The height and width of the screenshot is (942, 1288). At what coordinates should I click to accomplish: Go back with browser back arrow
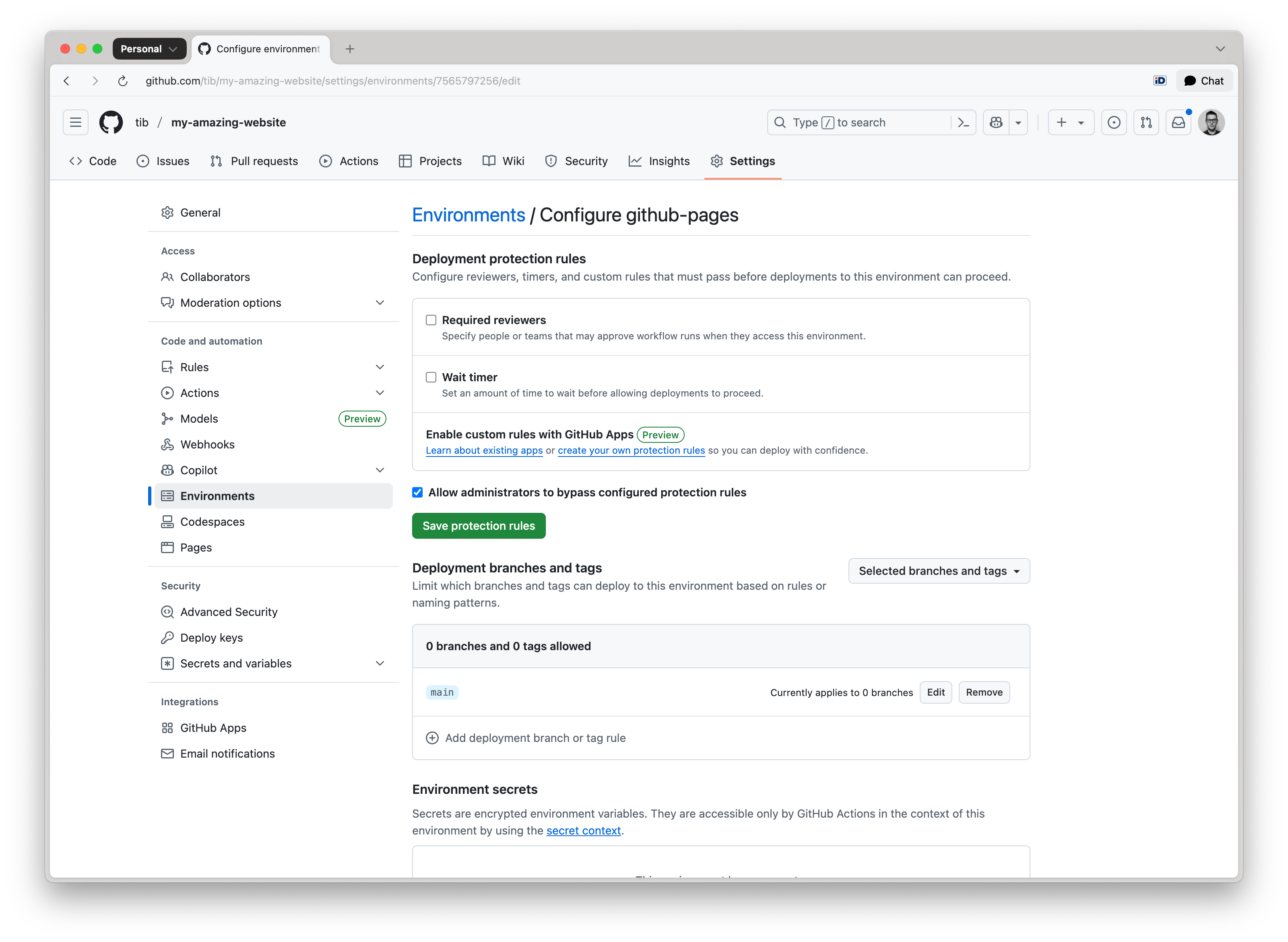[67, 81]
